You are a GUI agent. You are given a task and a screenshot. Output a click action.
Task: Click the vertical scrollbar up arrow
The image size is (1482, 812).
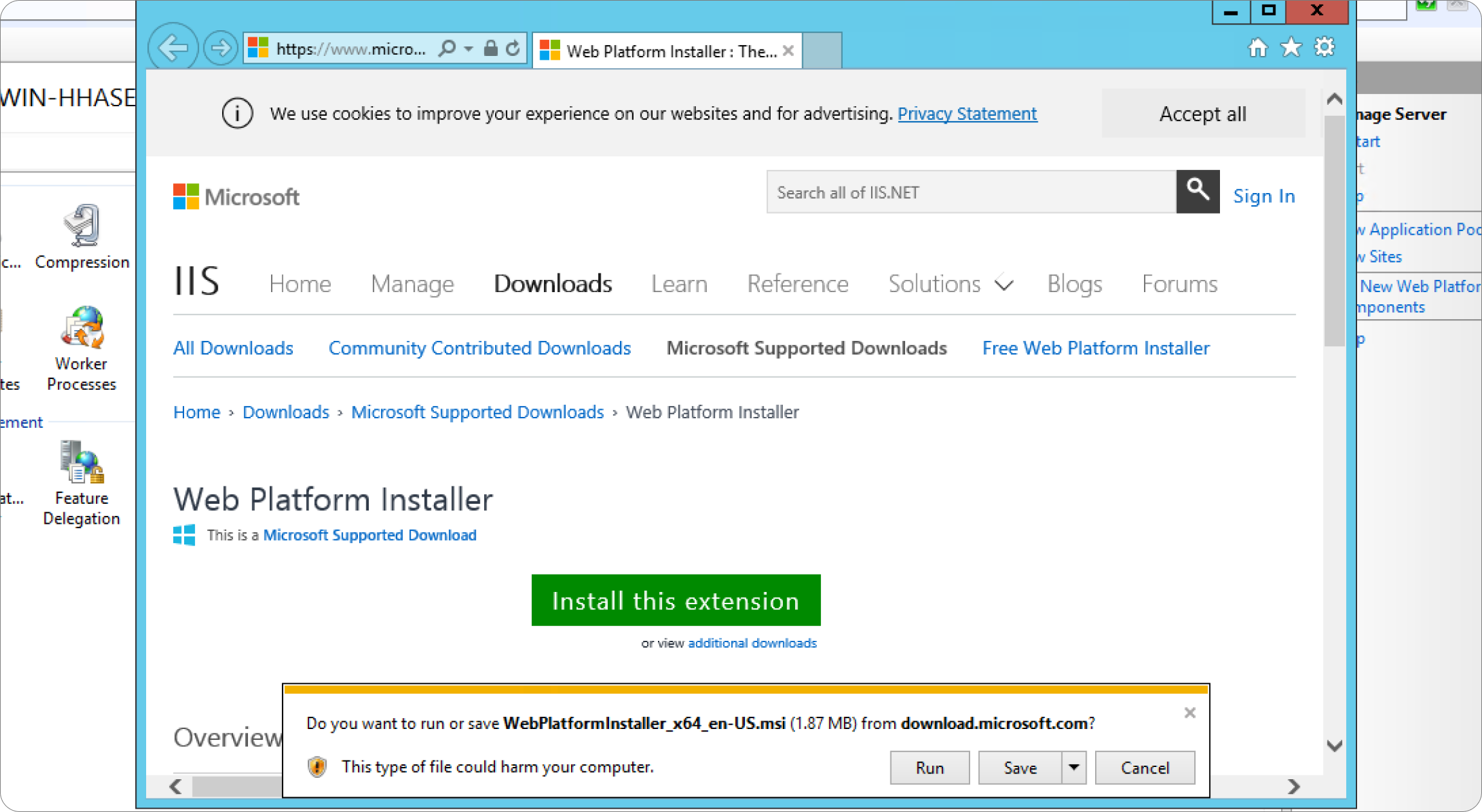pos(1335,98)
